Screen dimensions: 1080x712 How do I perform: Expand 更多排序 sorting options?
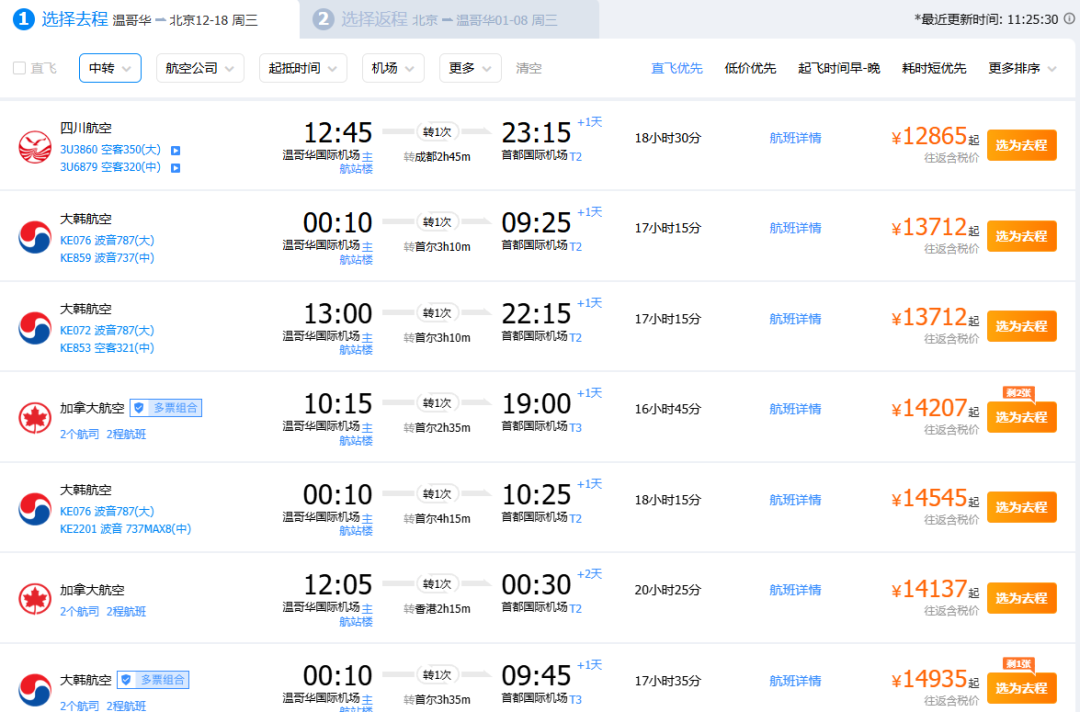coord(1022,68)
